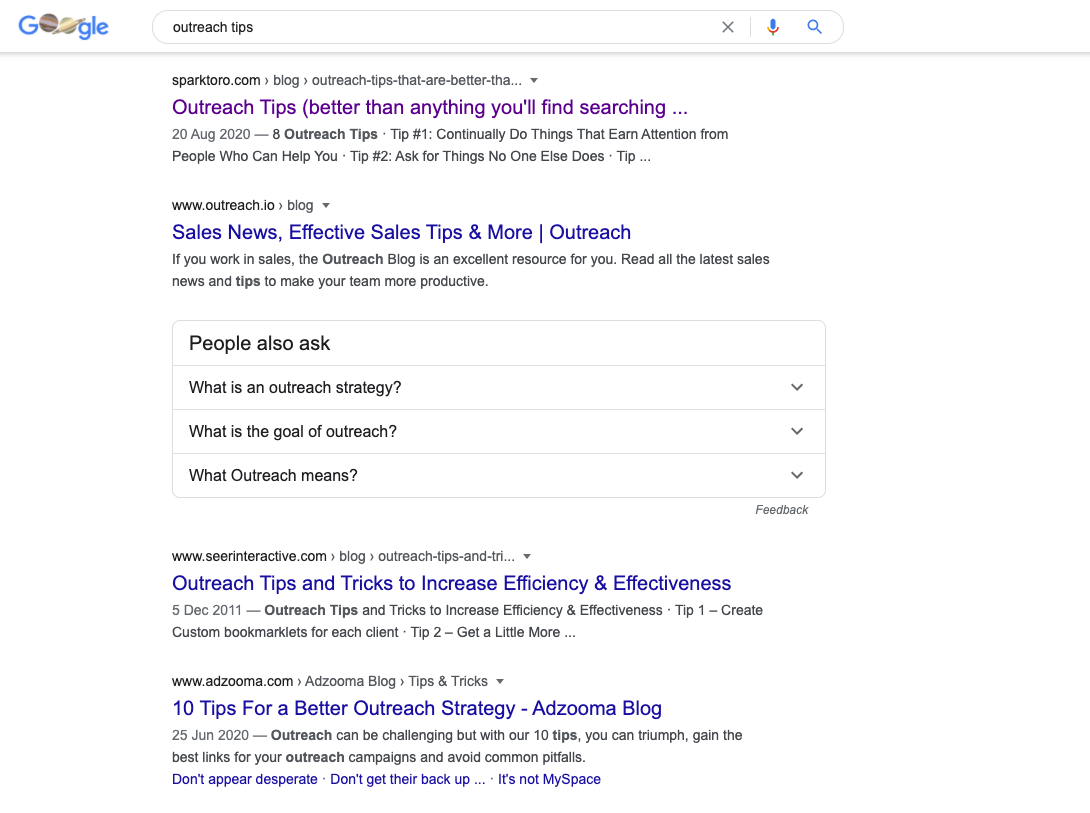Open 10 Tips Adzooma Blog result
Screen dimensions: 1090x813
point(416,708)
